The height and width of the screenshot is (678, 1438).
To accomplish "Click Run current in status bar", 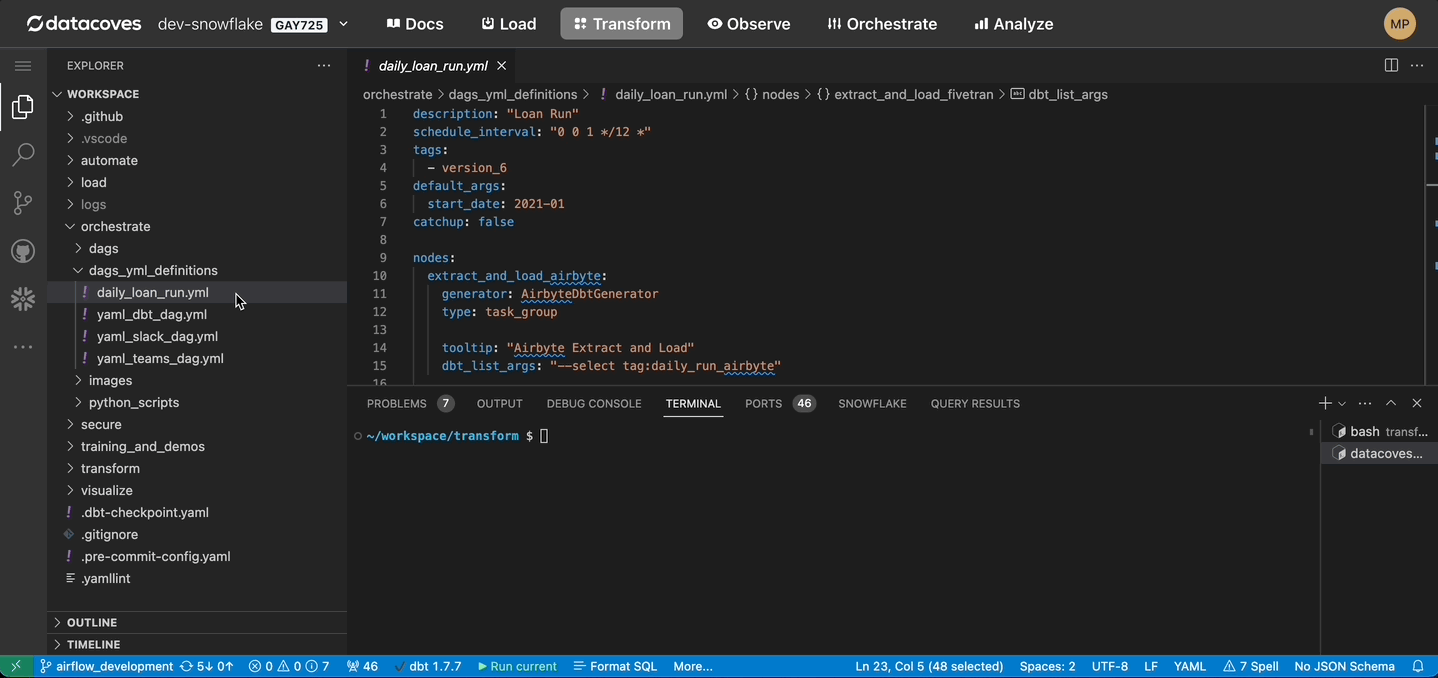I will pyautogui.click(x=517, y=666).
